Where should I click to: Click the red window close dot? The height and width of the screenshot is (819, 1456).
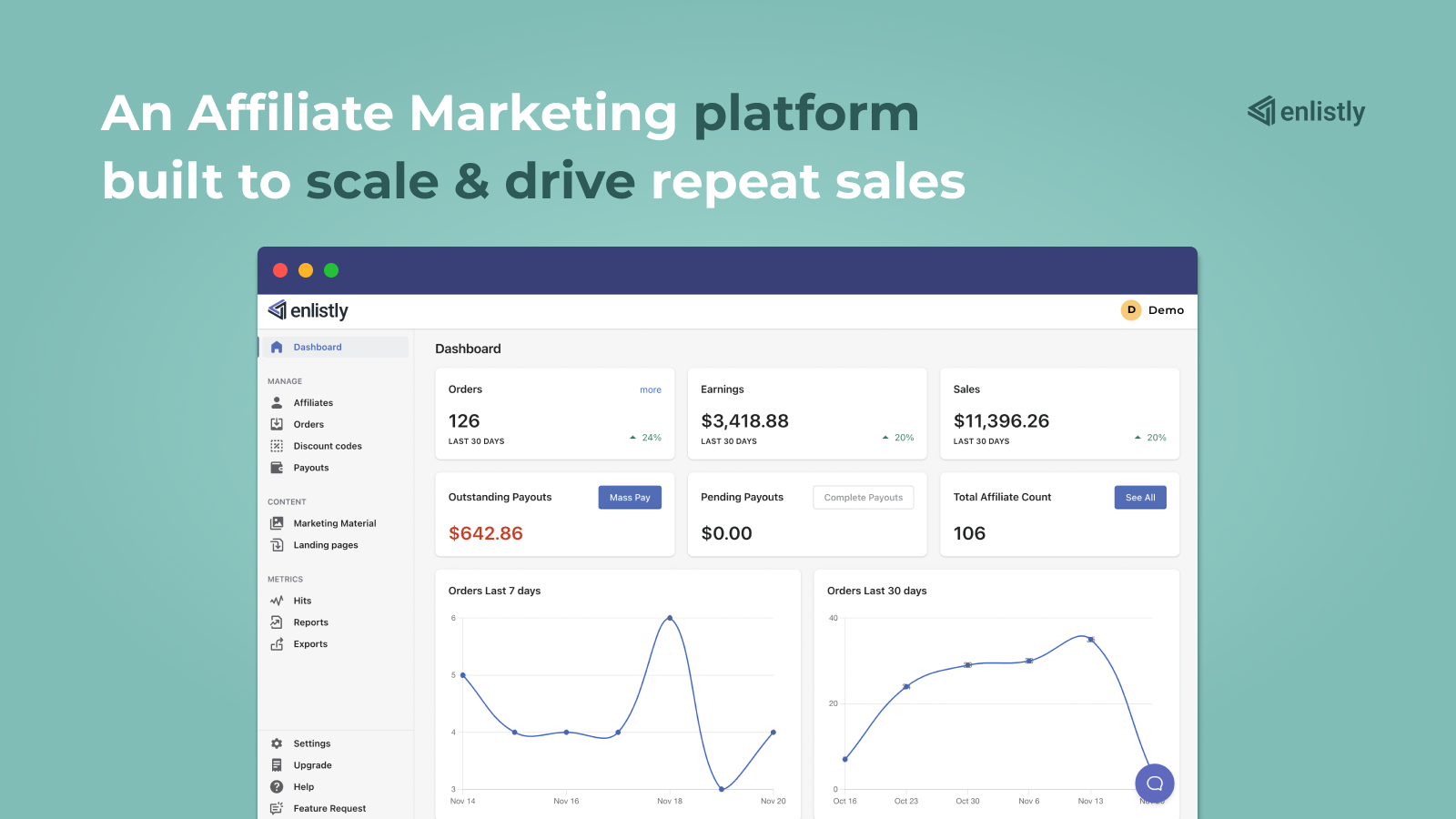[280, 270]
